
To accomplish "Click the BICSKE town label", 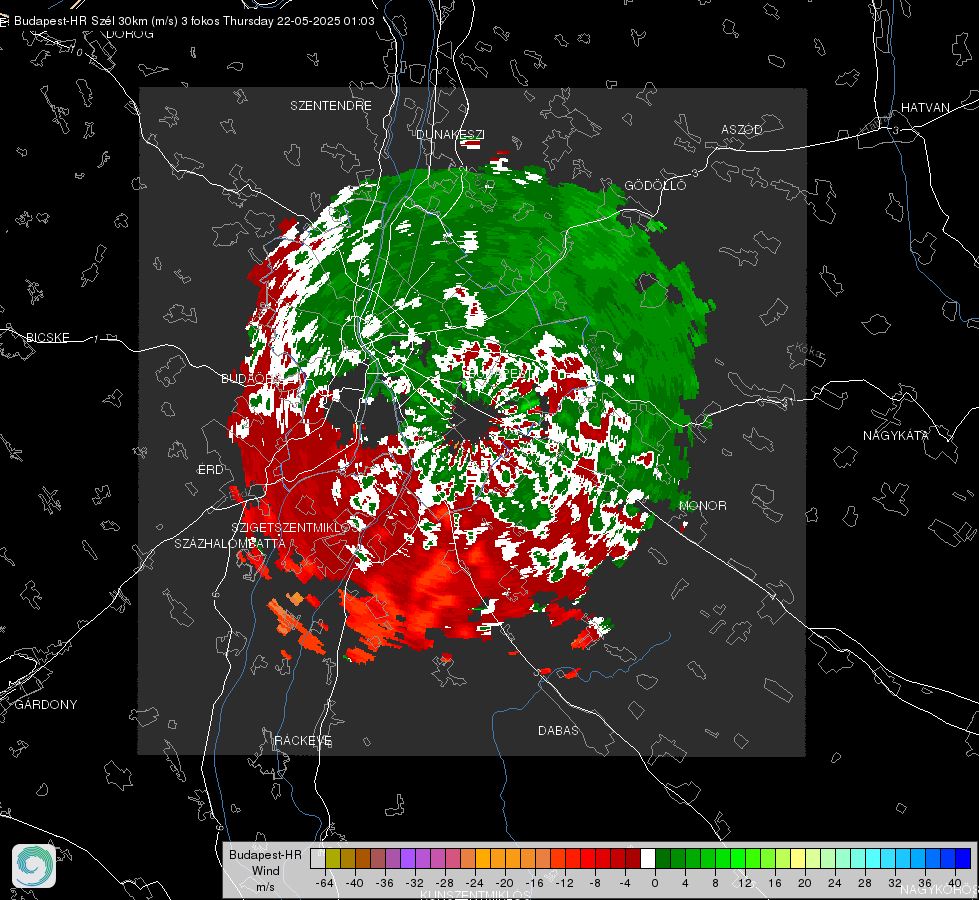I will (x=47, y=338).
